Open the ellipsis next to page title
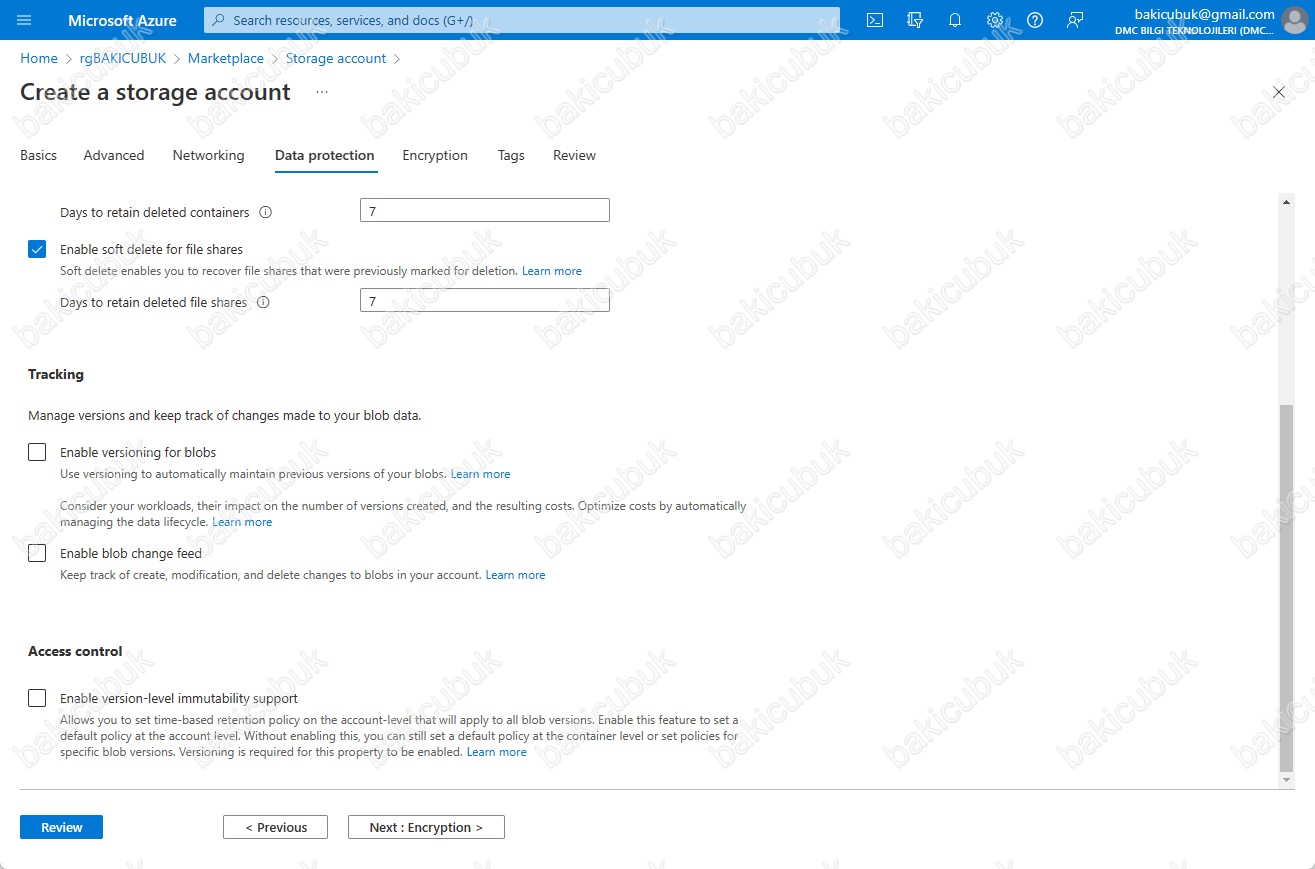The height and width of the screenshot is (869, 1315). click(x=322, y=92)
